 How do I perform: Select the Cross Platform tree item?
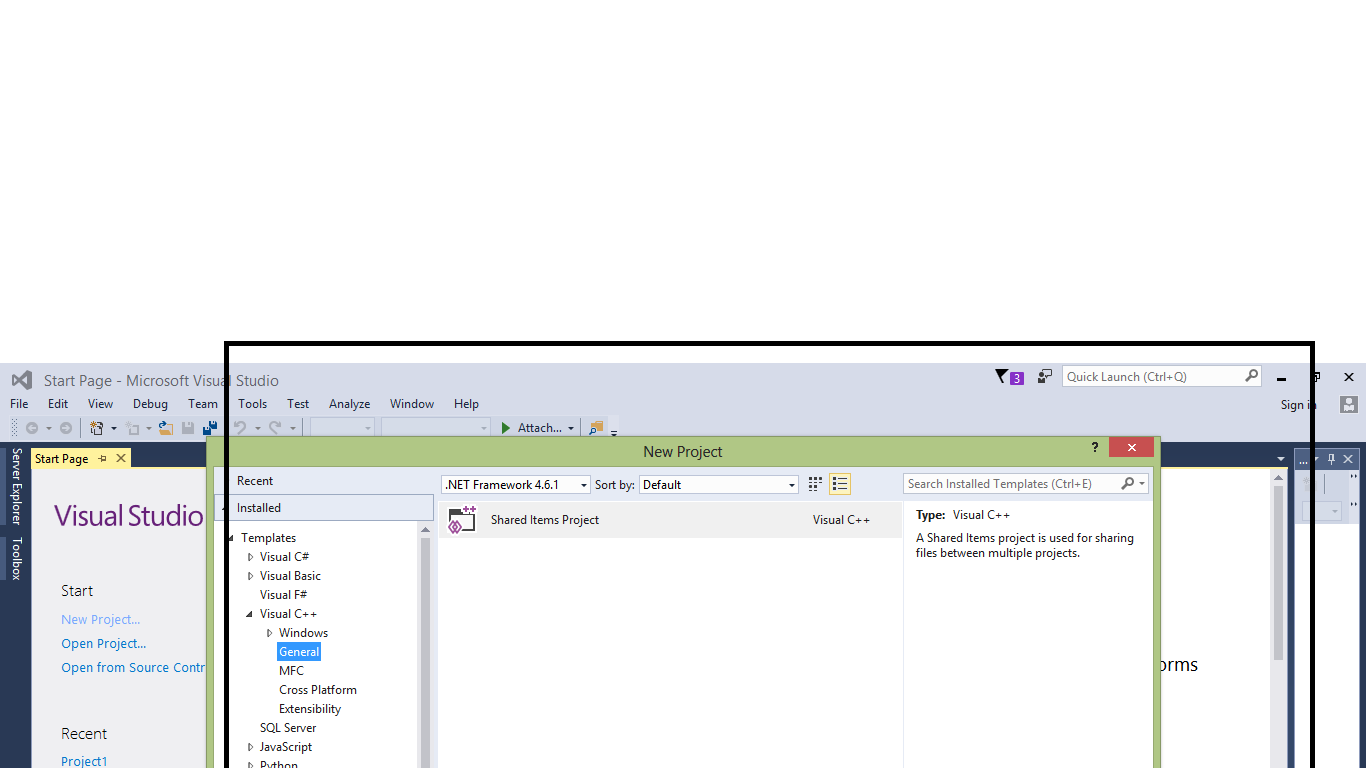pyautogui.click(x=318, y=690)
